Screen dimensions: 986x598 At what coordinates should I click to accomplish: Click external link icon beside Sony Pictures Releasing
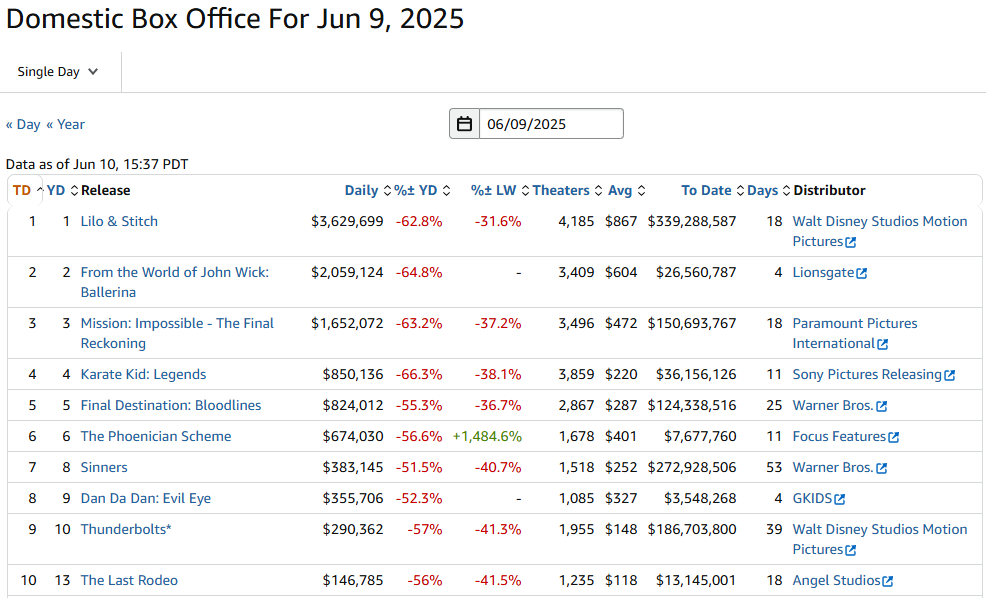[x=950, y=375]
